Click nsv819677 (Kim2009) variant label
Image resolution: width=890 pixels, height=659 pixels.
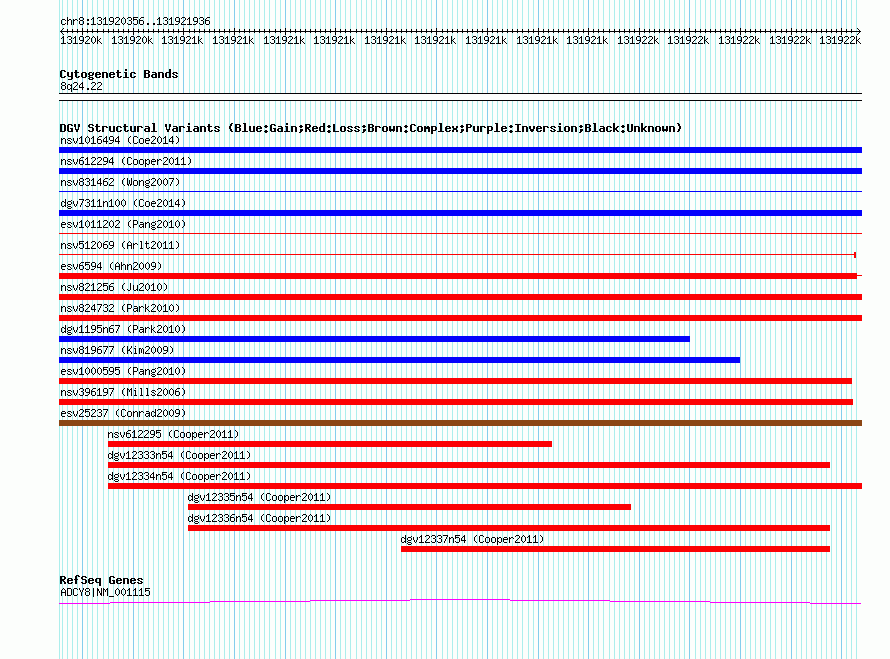117,350
